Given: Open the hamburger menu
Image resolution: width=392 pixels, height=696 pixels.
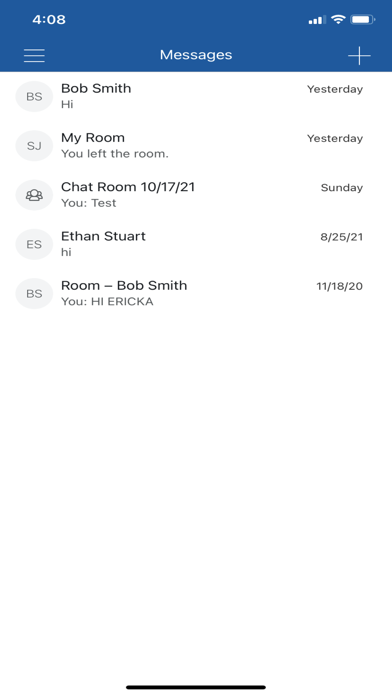Looking at the screenshot, I should click(x=34, y=55).
